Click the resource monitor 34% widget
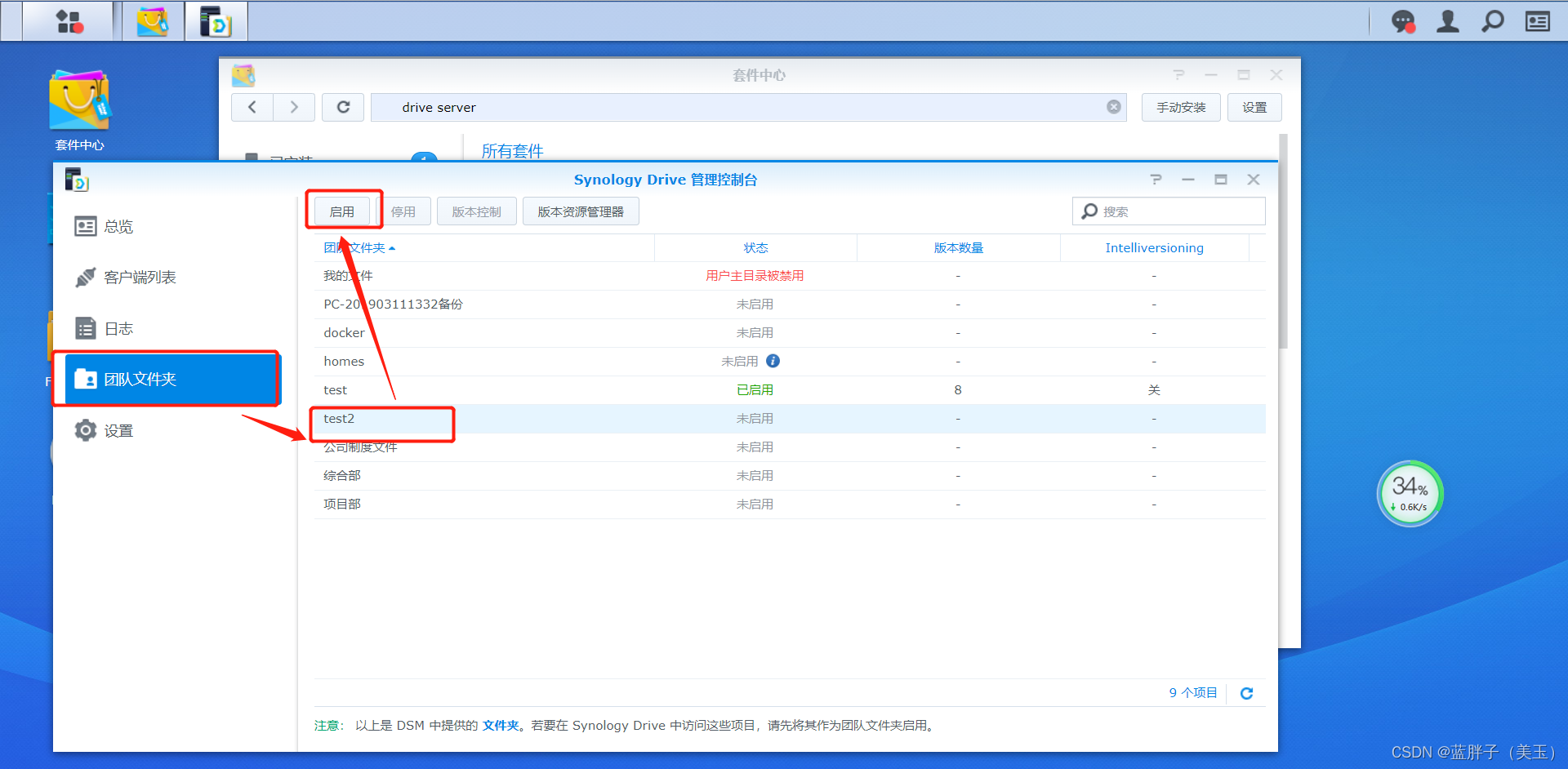This screenshot has height=769, width=1568. (x=1410, y=494)
